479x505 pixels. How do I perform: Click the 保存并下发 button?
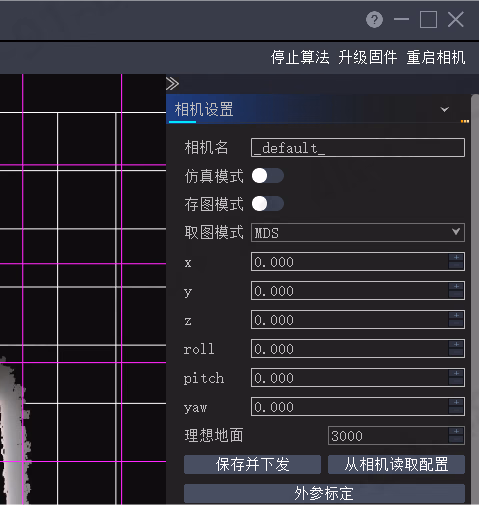[x=252, y=464]
